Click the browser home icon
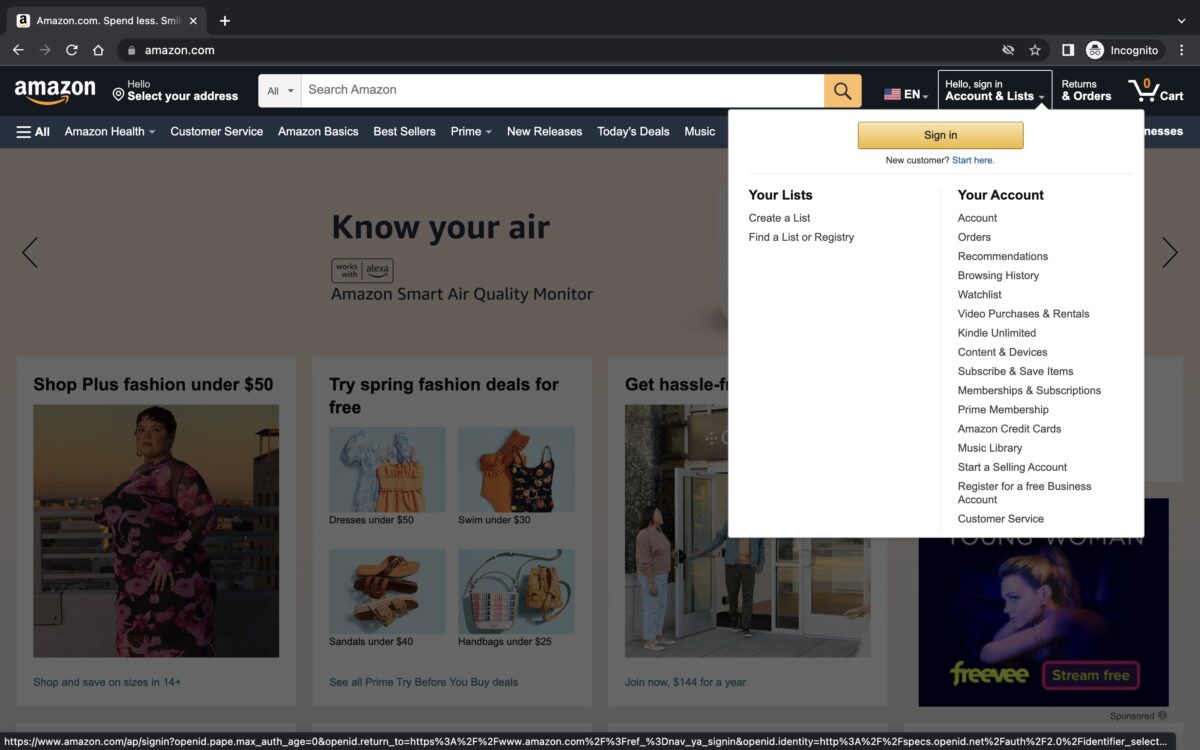1200x750 pixels. (x=98, y=50)
